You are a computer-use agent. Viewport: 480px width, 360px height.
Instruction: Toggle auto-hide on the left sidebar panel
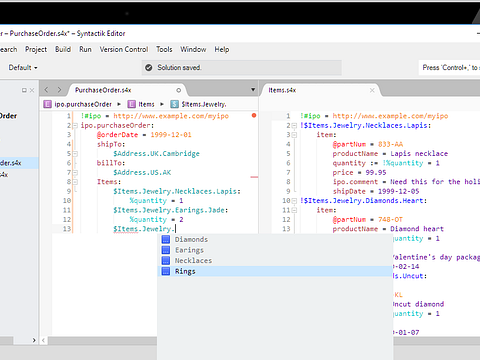pyautogui.click(x=24, y=90)
